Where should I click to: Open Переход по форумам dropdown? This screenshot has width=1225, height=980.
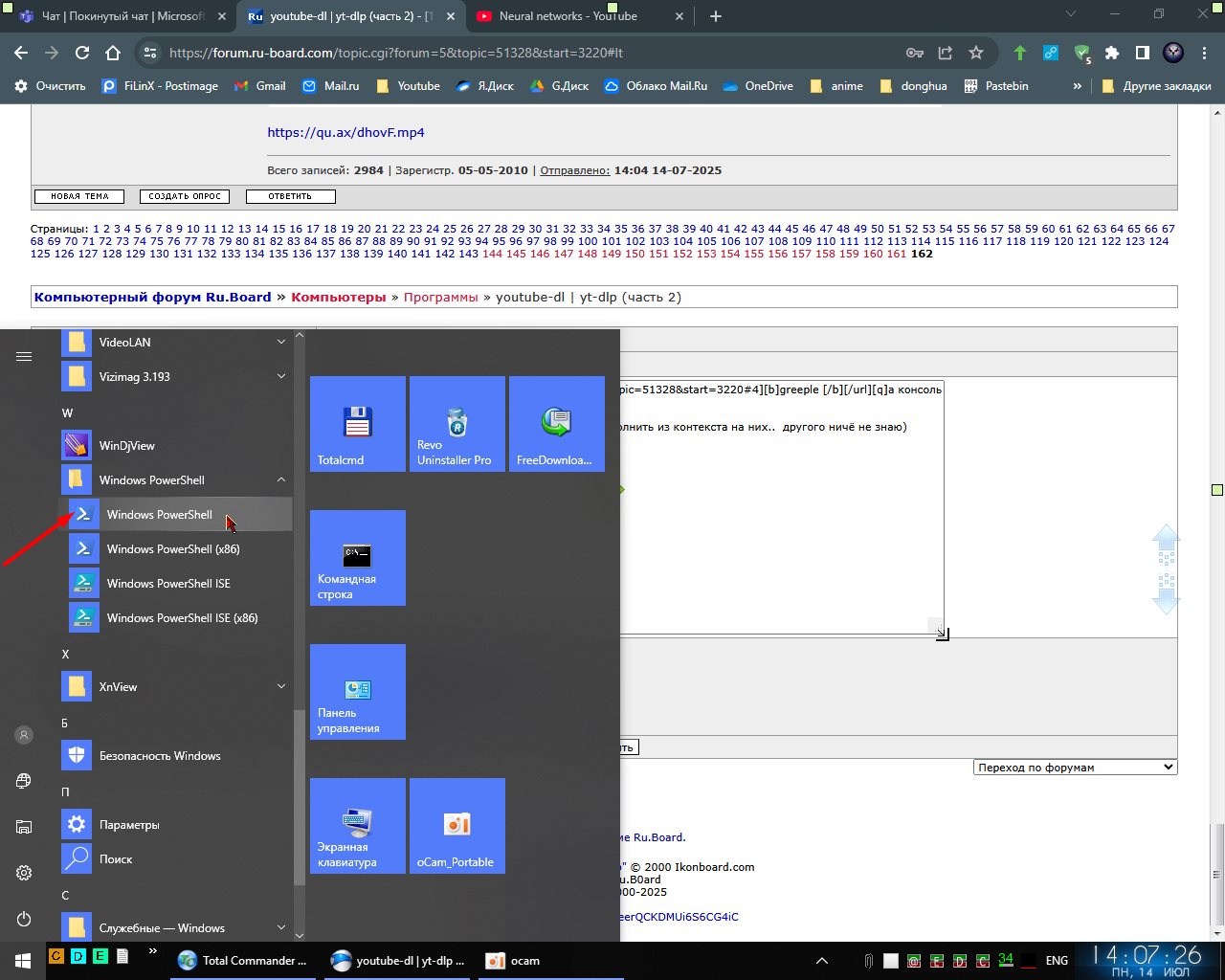pos(1076,768)
